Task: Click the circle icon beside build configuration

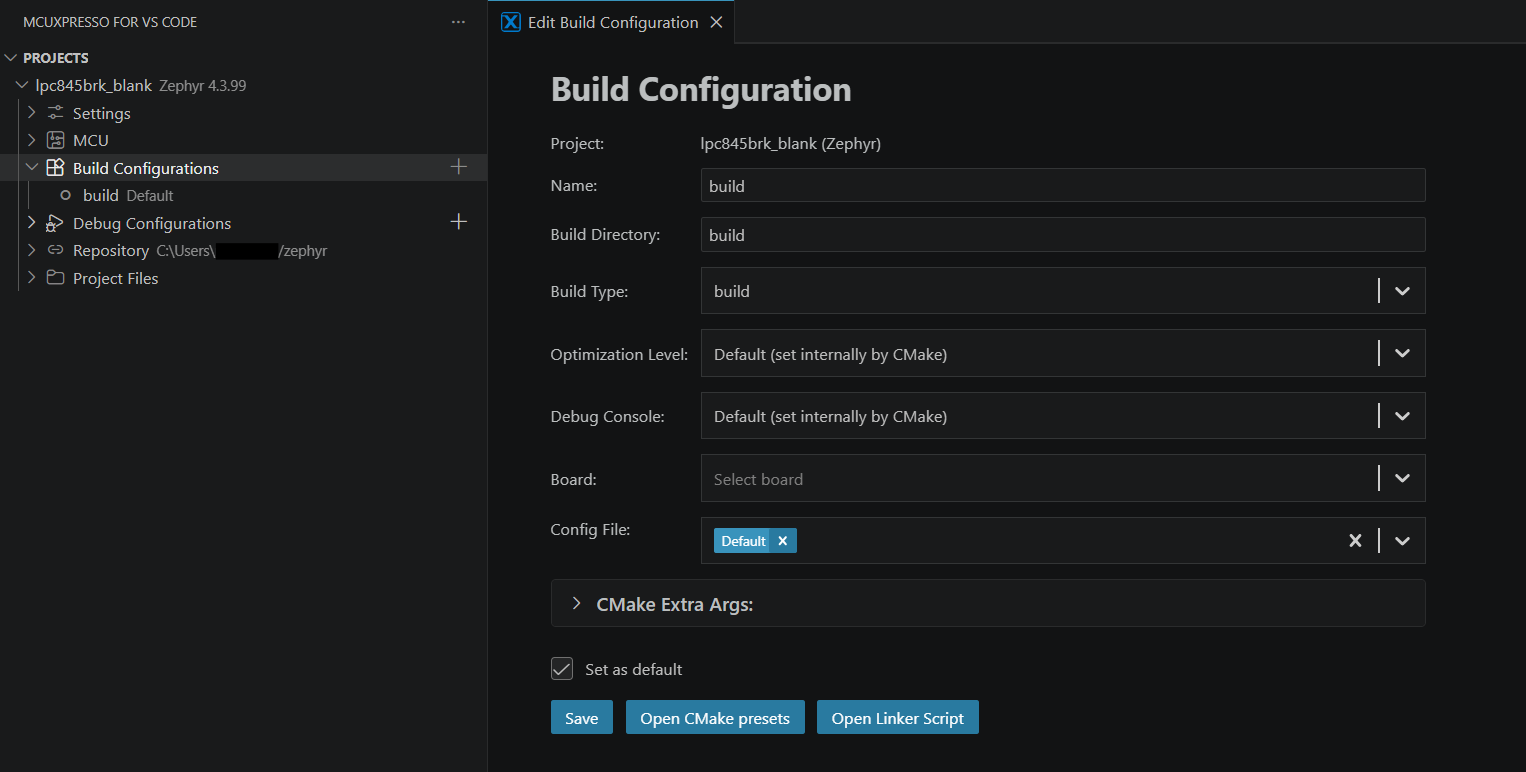Action: click(x=66, y=195)
